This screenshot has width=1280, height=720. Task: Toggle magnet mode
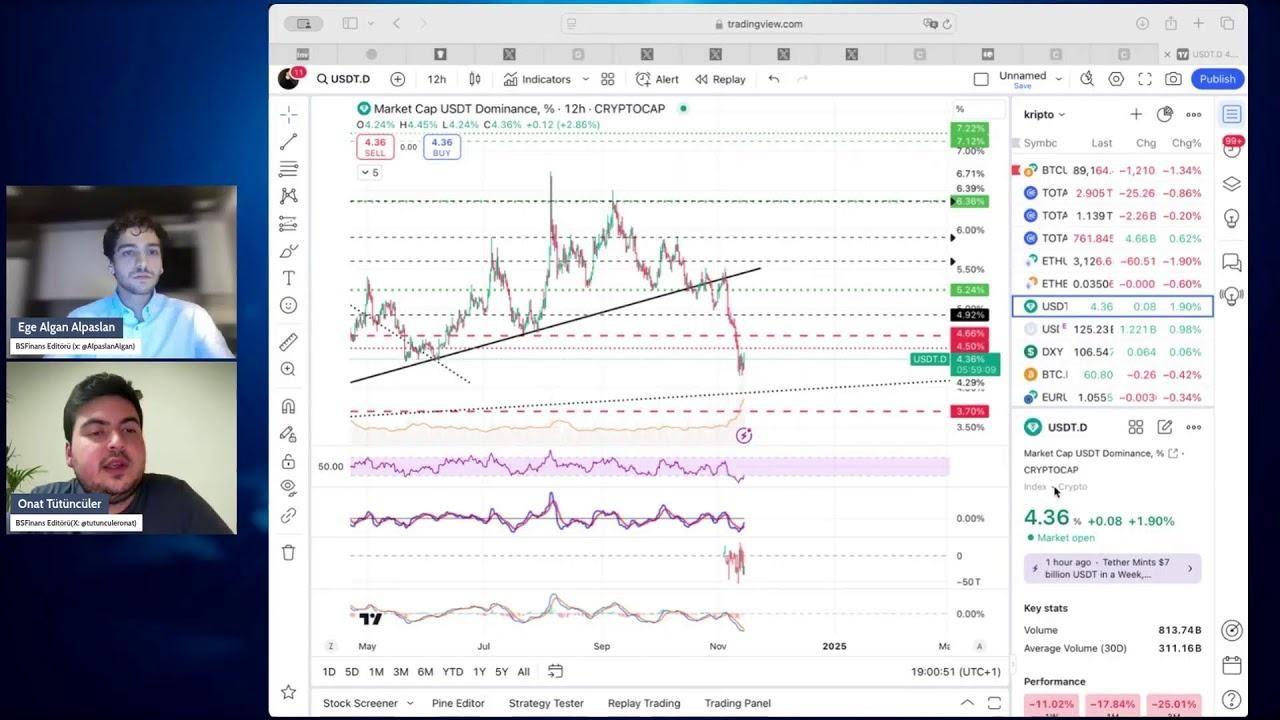coord(288,406)
